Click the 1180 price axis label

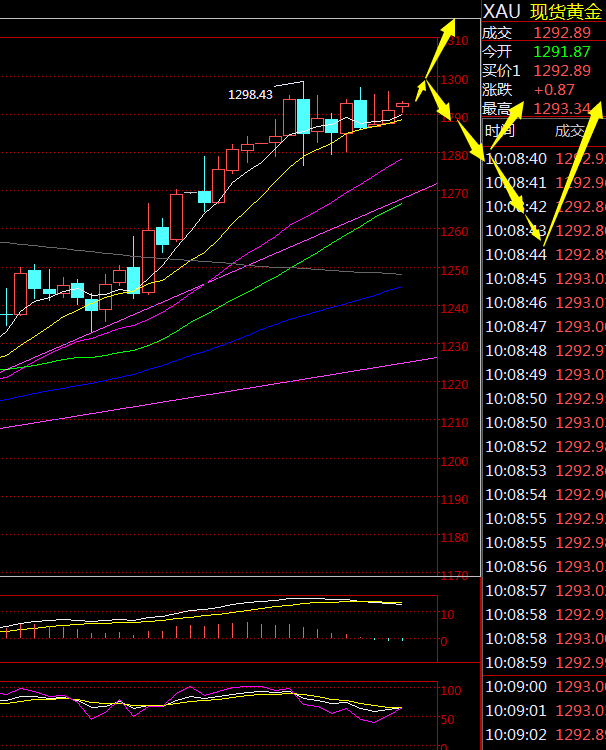(x=454, y=538)
